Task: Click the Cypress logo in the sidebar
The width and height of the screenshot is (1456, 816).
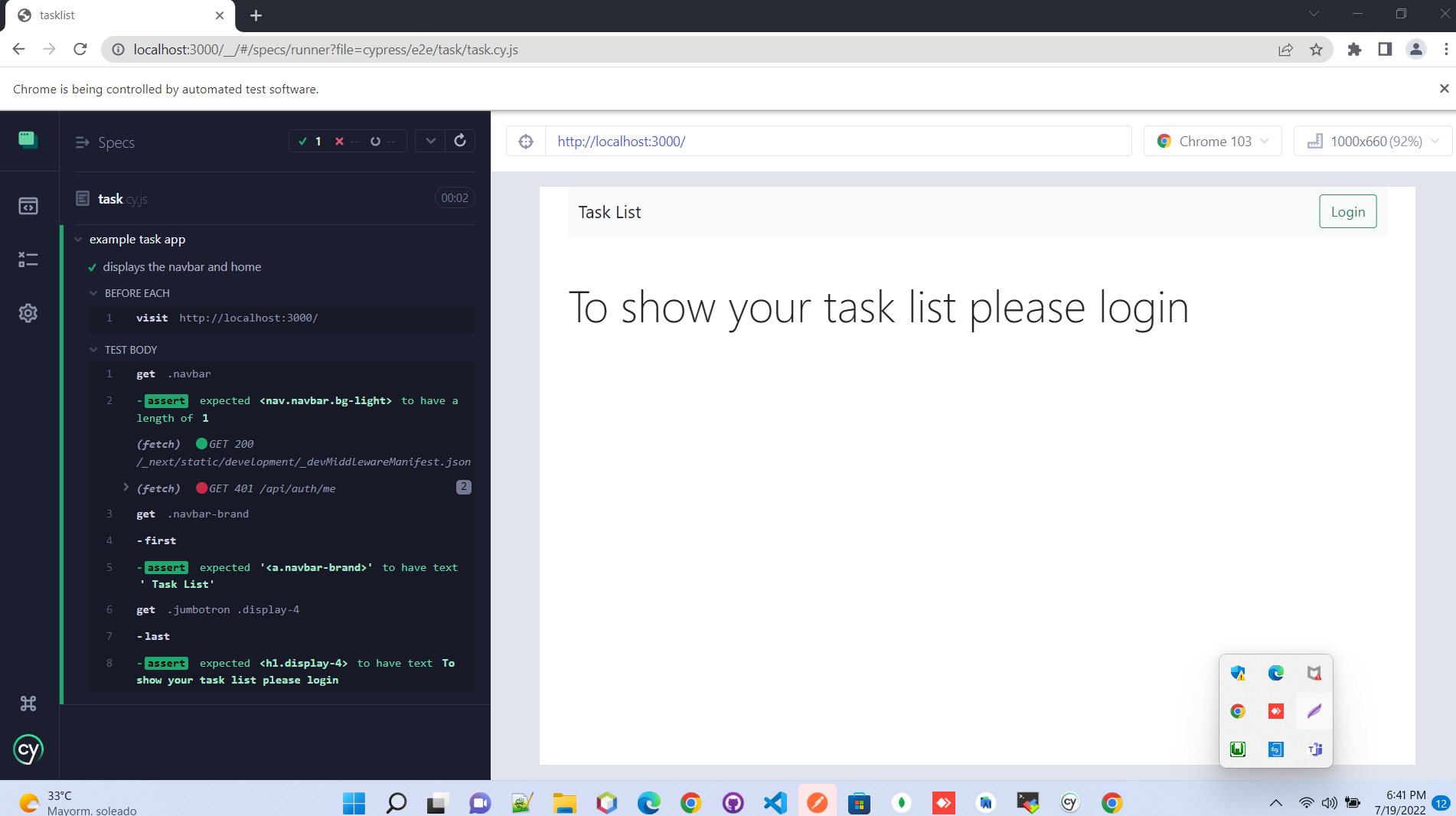Action: (x=28, y=749)
